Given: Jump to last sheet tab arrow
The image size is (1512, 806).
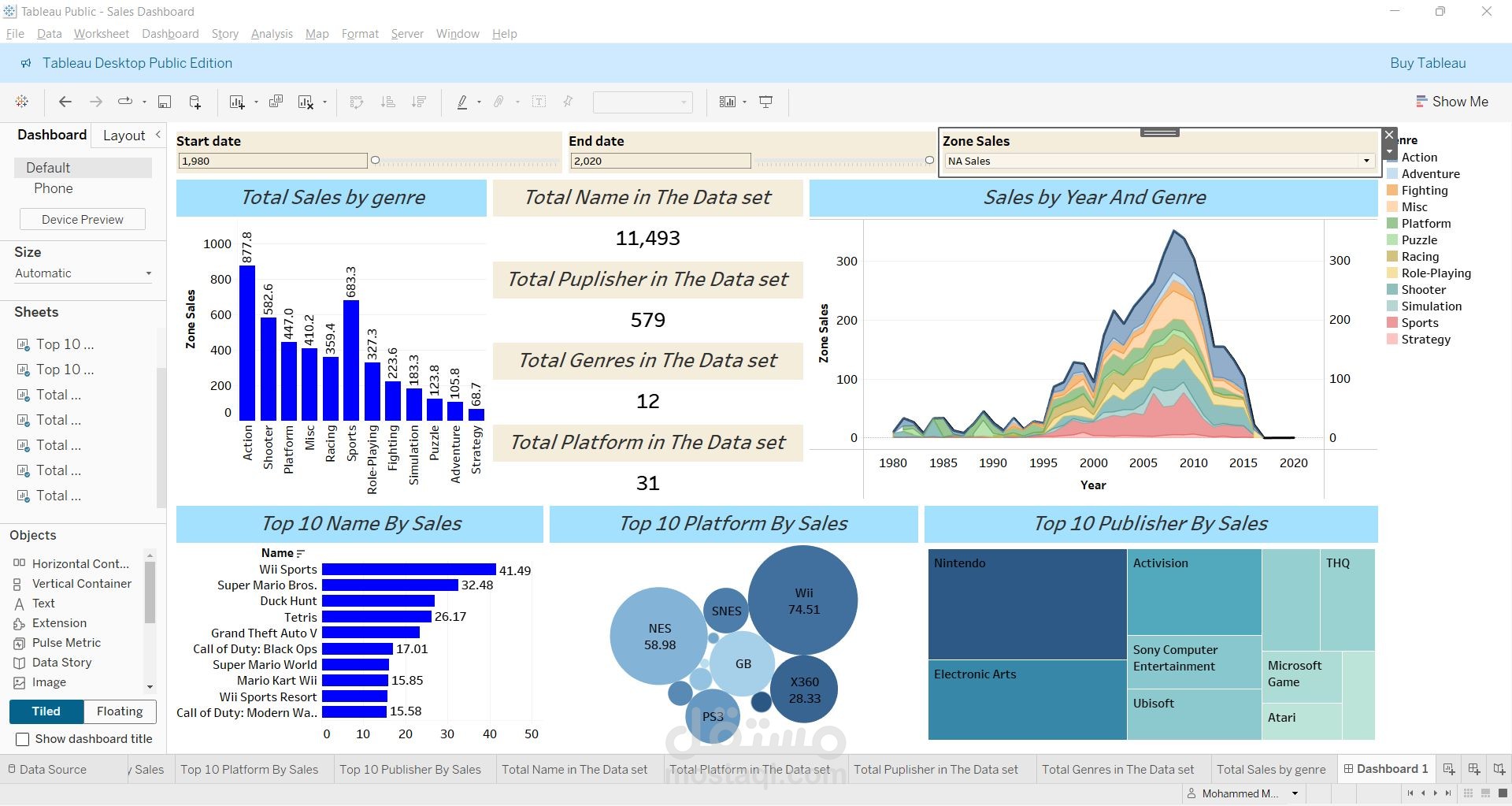Looking at the screenshot, I should tap(1448, 793).
